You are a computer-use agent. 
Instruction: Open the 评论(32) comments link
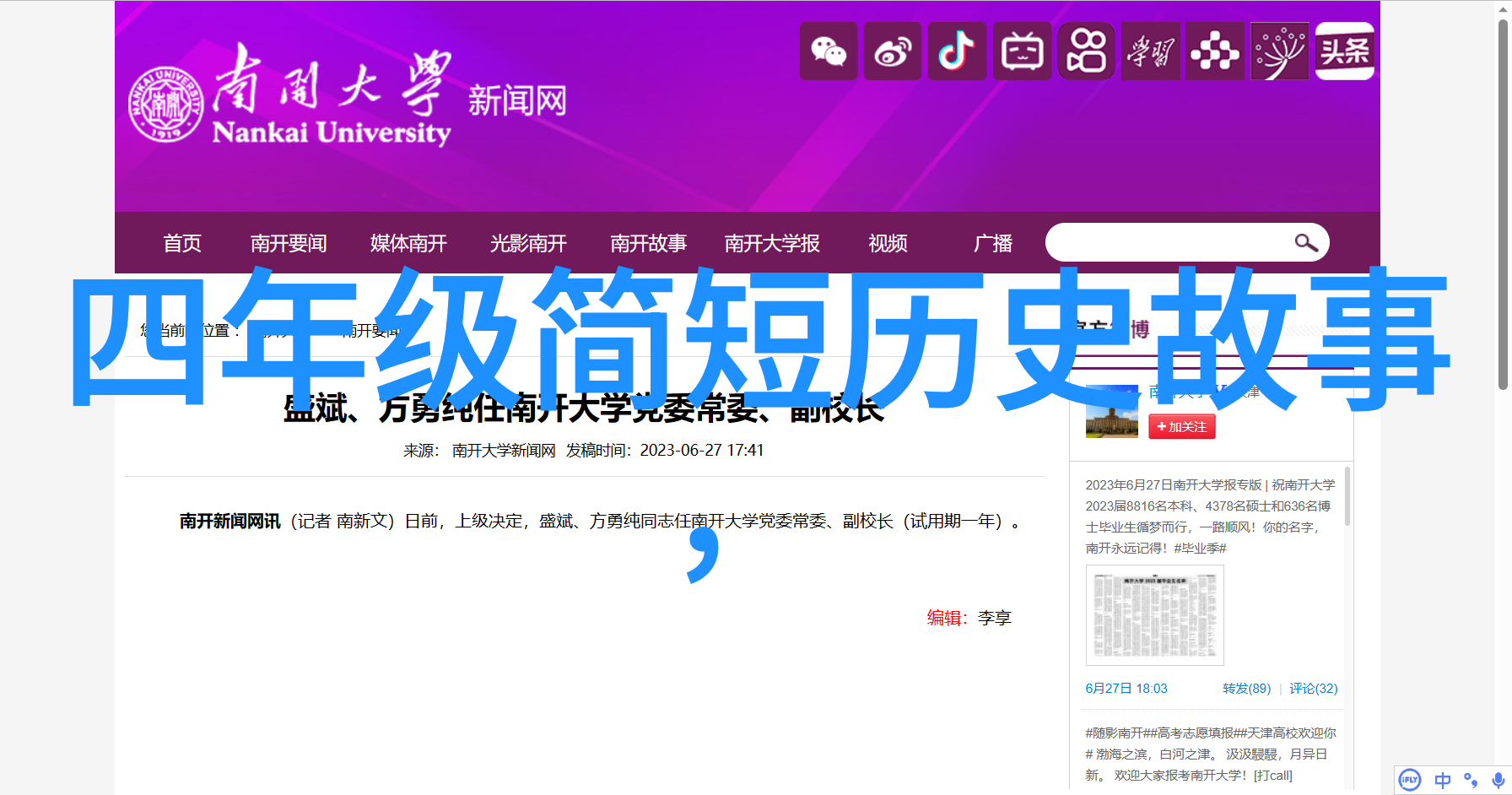tap(1313, 689)
